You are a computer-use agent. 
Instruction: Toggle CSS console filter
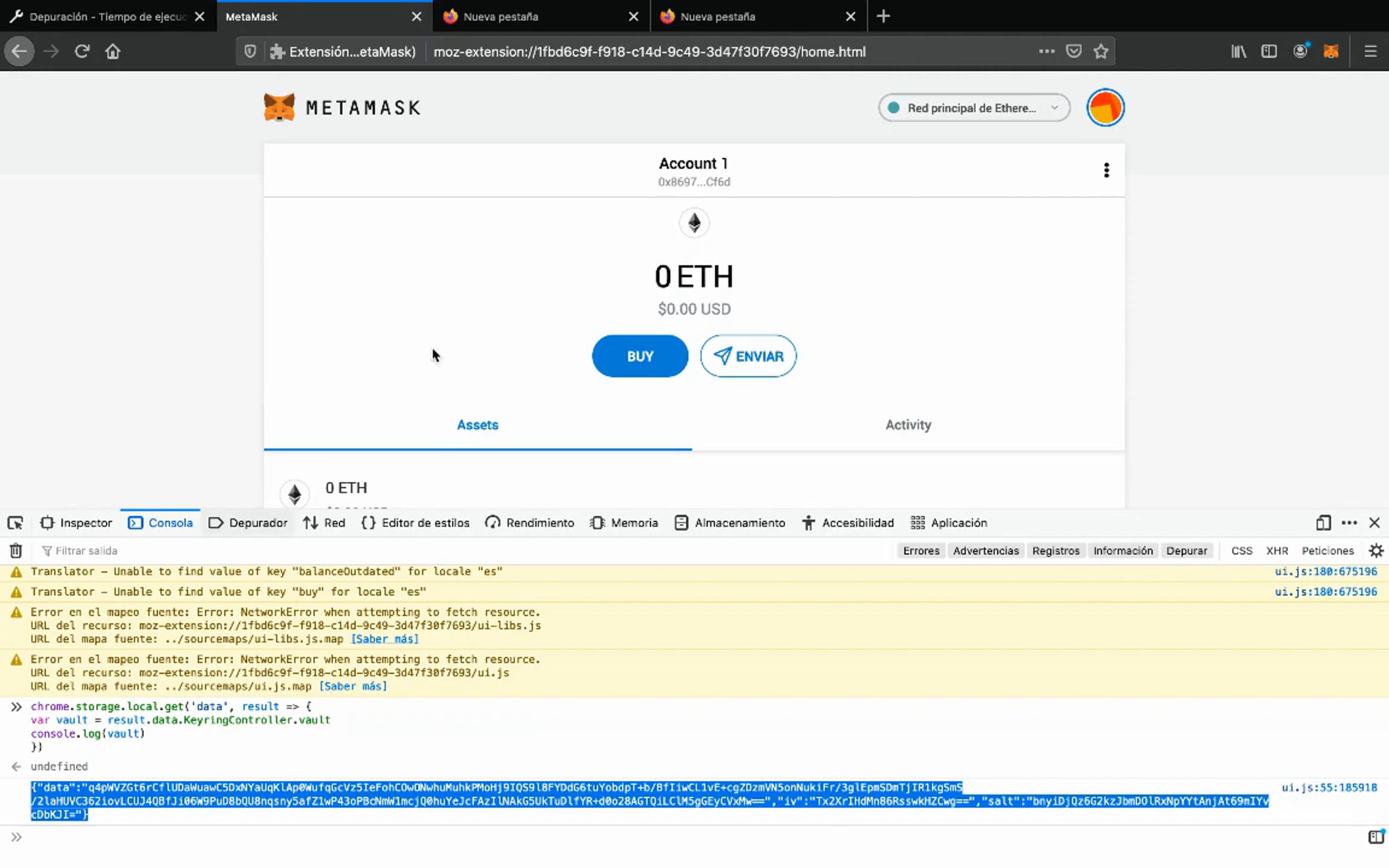click(1241, 551)
